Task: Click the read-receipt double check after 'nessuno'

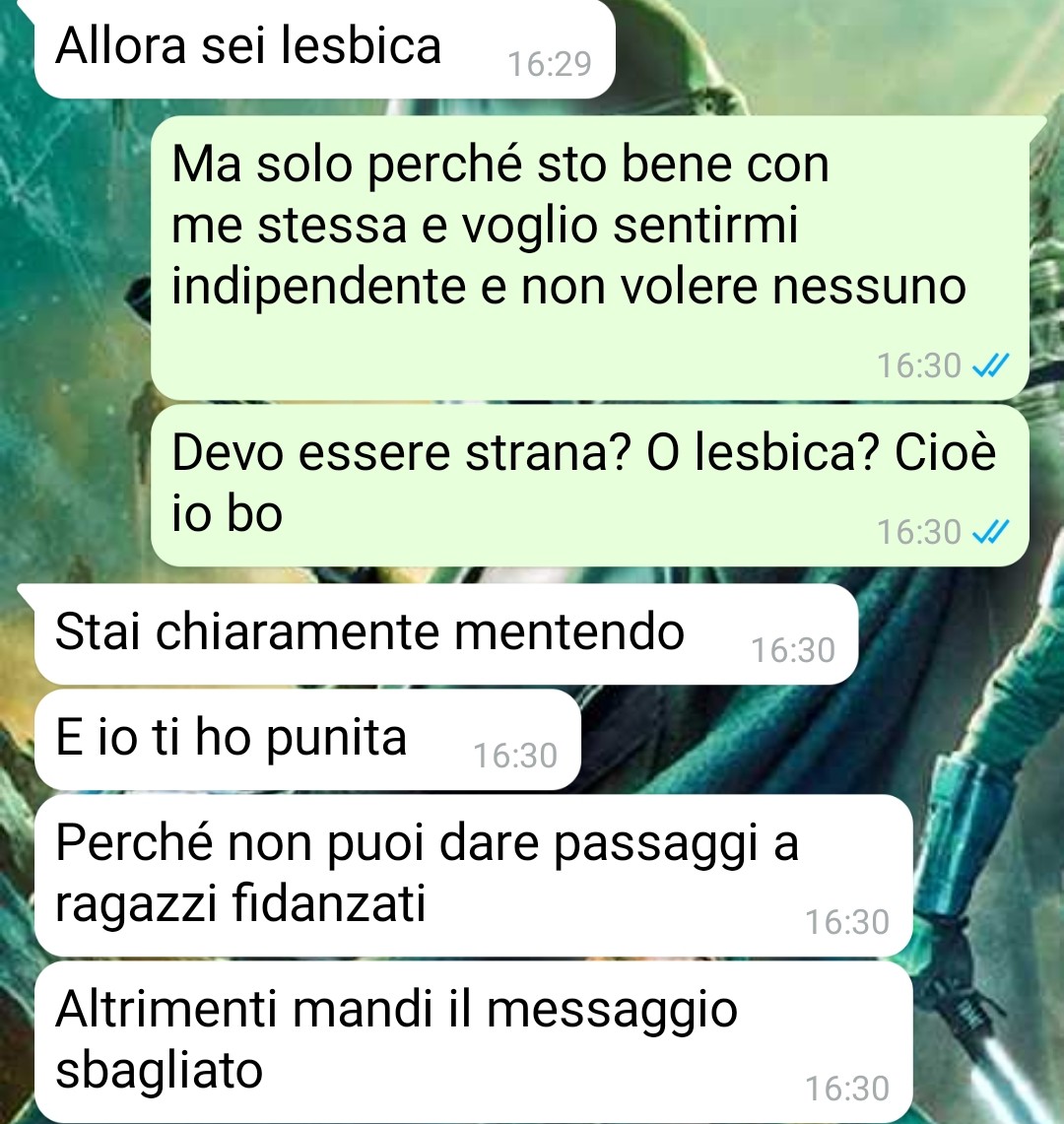Action: pos(990,365)
